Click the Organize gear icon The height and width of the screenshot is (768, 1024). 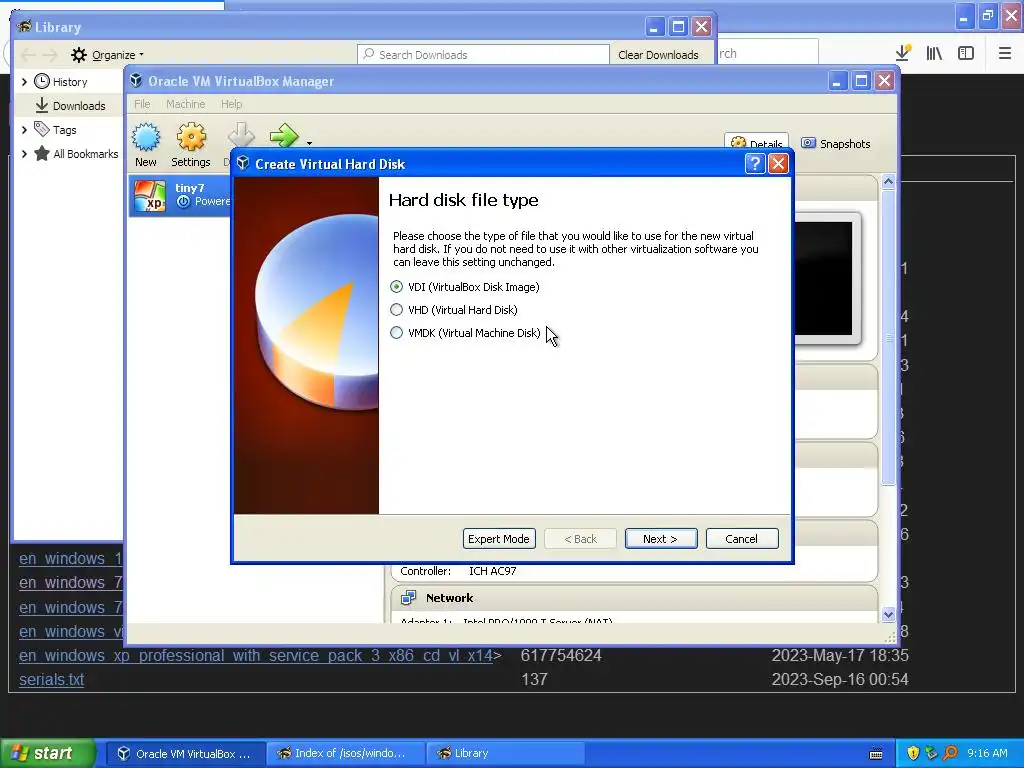pyautogui.click(x=78, y=55)
